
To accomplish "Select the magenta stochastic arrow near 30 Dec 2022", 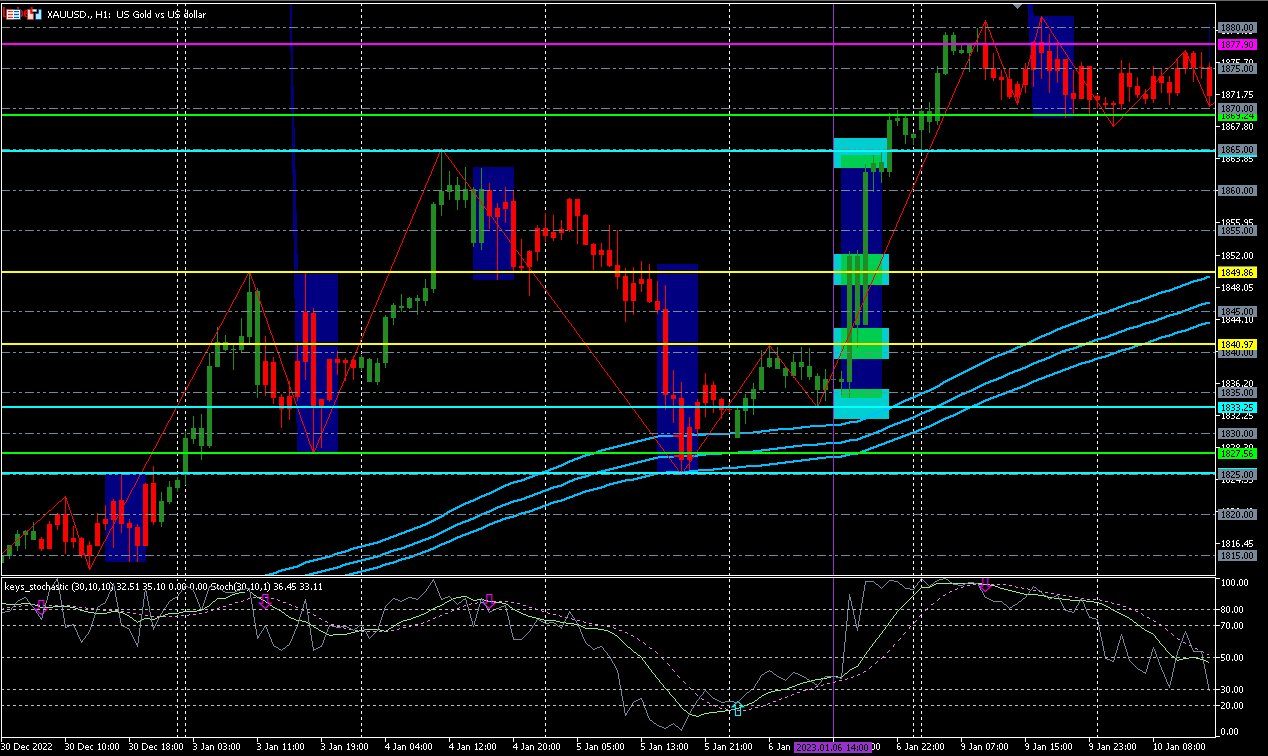I will click(41, 607).
